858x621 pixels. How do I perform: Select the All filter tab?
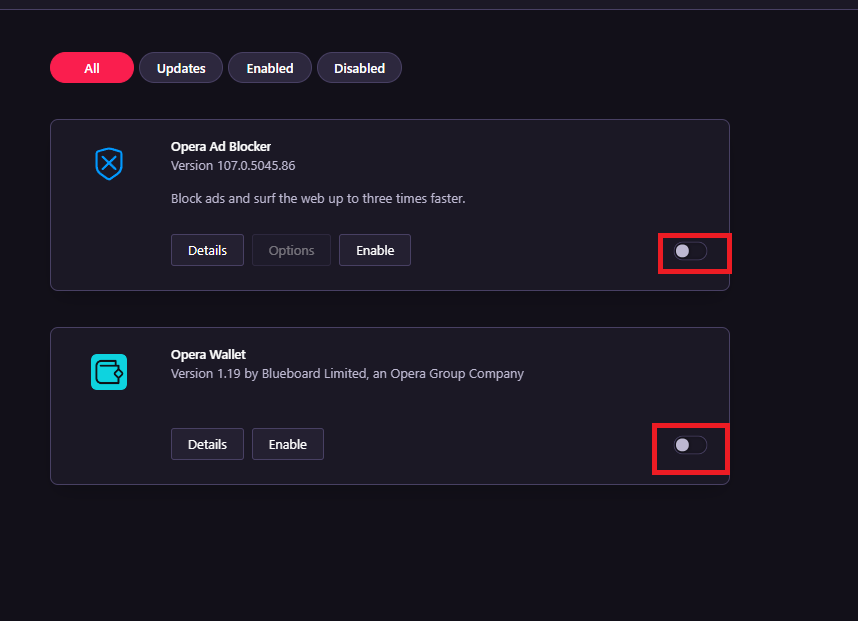coord(92,68)
